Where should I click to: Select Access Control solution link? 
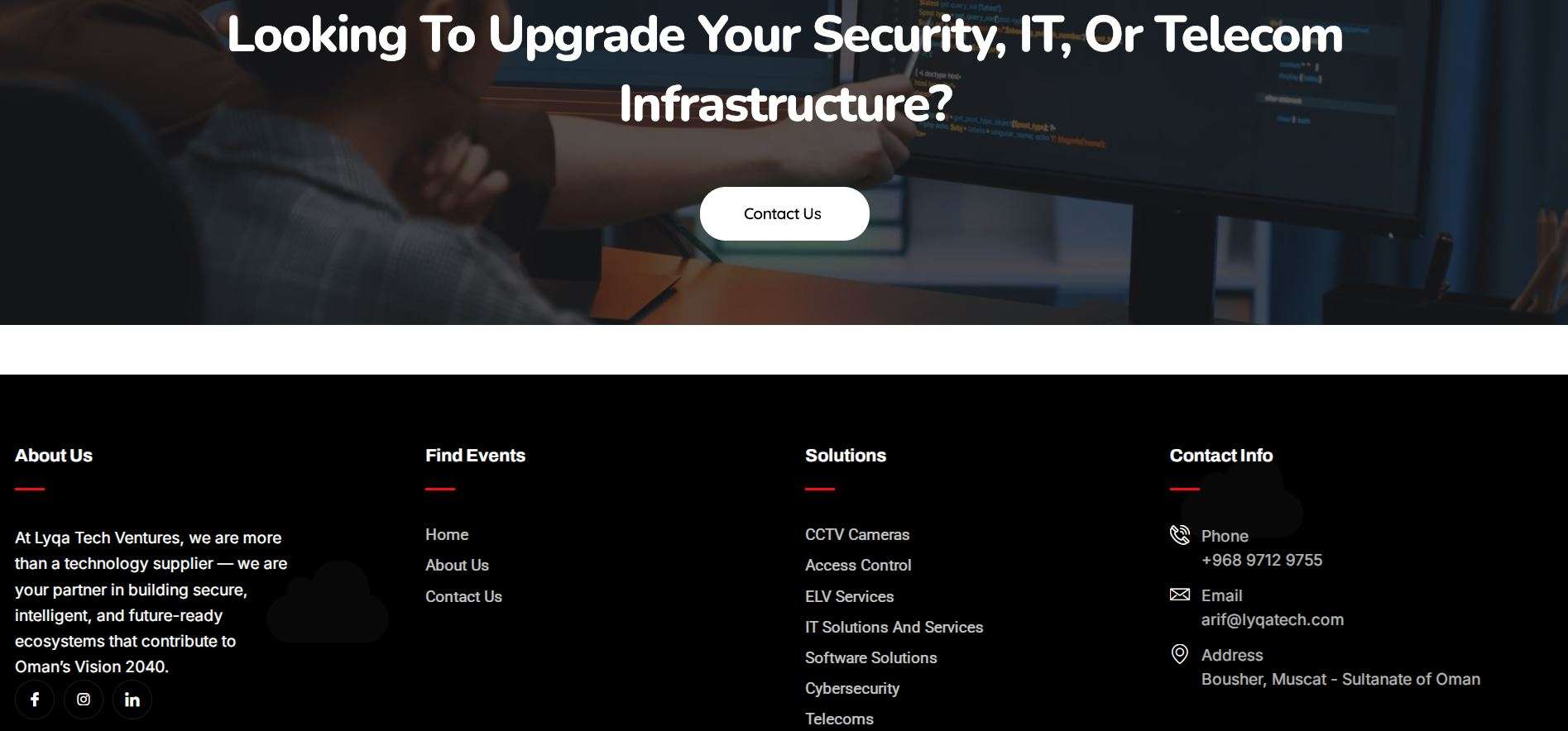tap(858, 566)
